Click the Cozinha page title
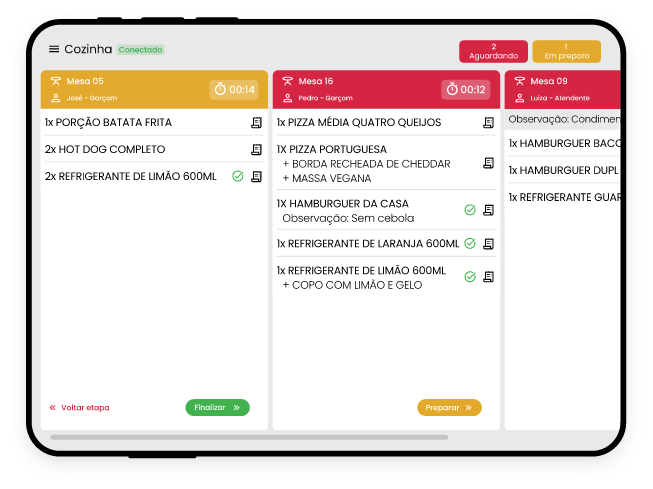Viewport: 653px width, 489px height. [x=88, y=49]
